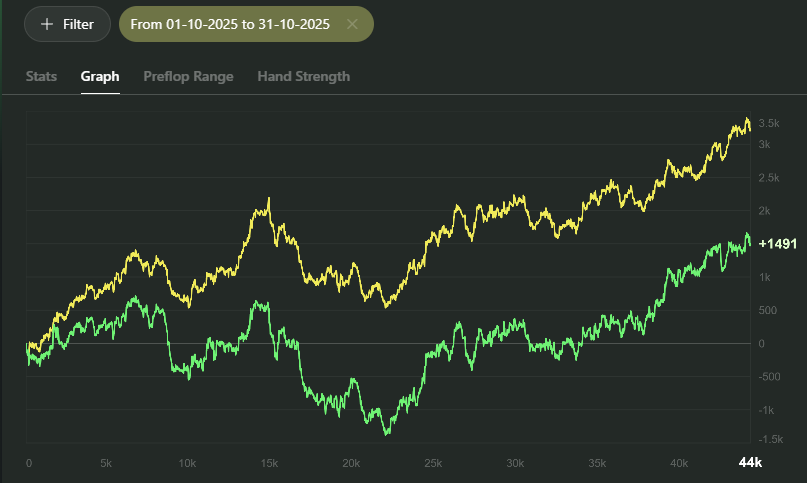Image resolution: width=807 pixels, height=483 pixels.
Task: Click the green line's lowest point near 22k
Action: coord(386,433)
